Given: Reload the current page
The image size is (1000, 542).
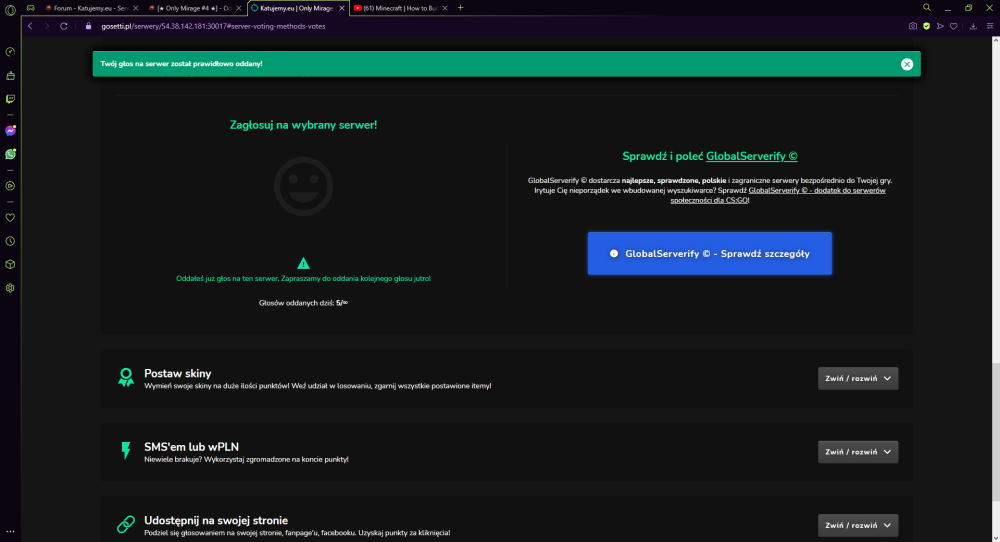Looking at the screenshot, I should [64, 26].
